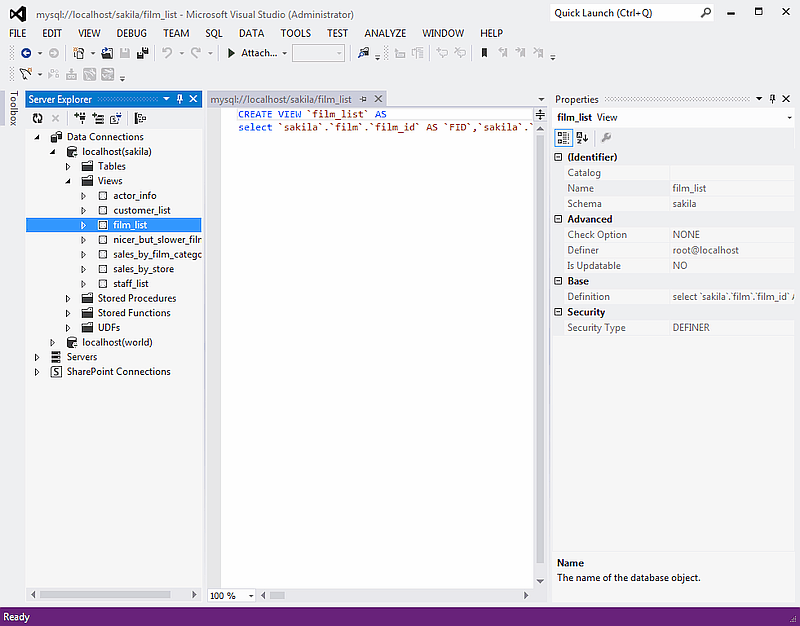Click the Server Explorer horizontal scrollbar
The height and width of the screenshot is (626, 800).
coord(105,595)
